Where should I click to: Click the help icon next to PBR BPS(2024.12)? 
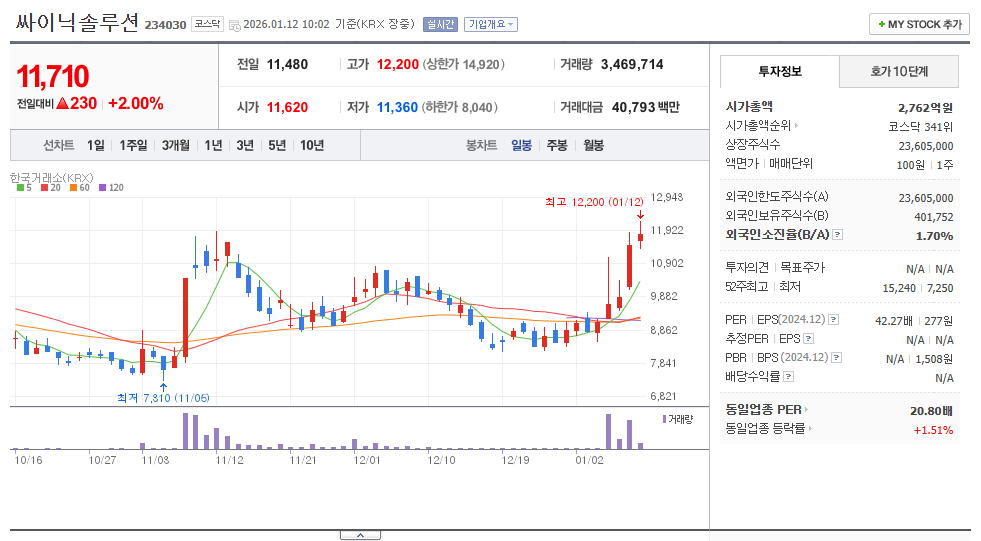(836, 358)
